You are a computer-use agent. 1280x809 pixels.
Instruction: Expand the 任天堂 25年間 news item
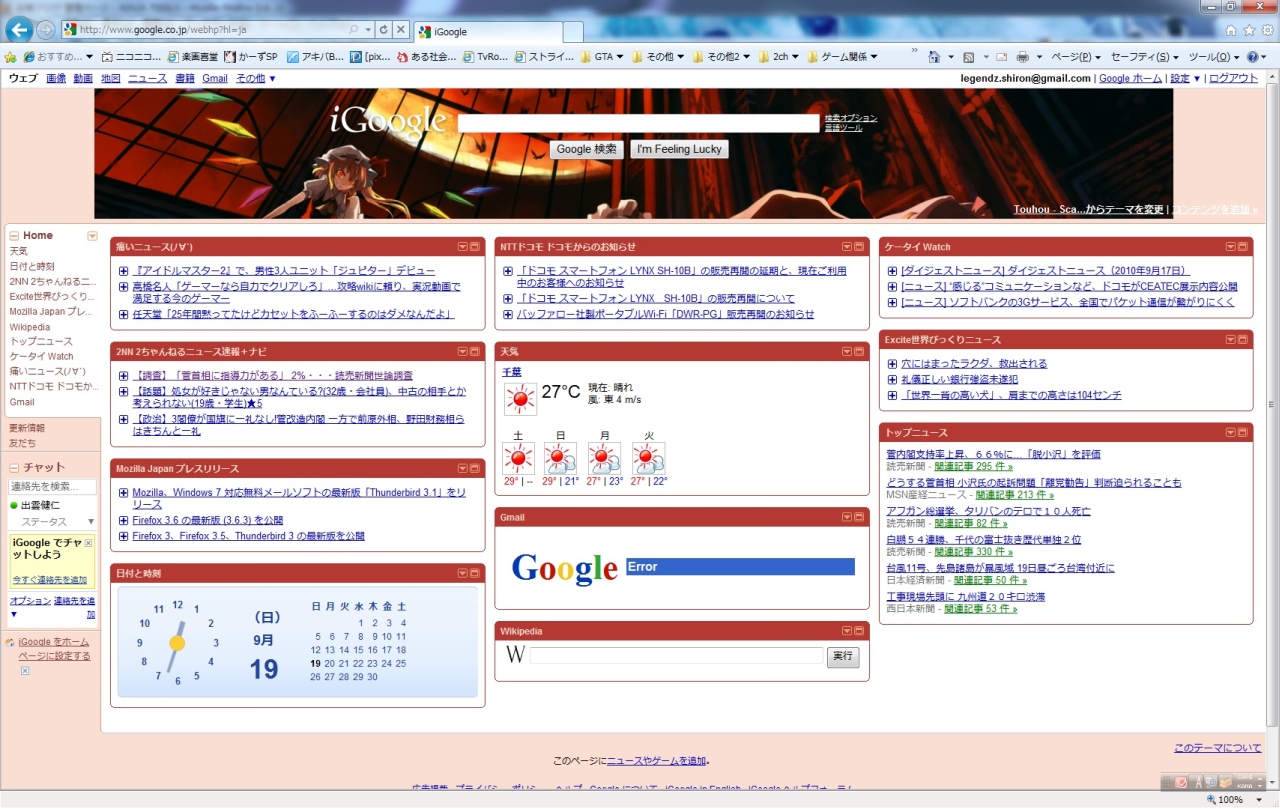[123, 314]
